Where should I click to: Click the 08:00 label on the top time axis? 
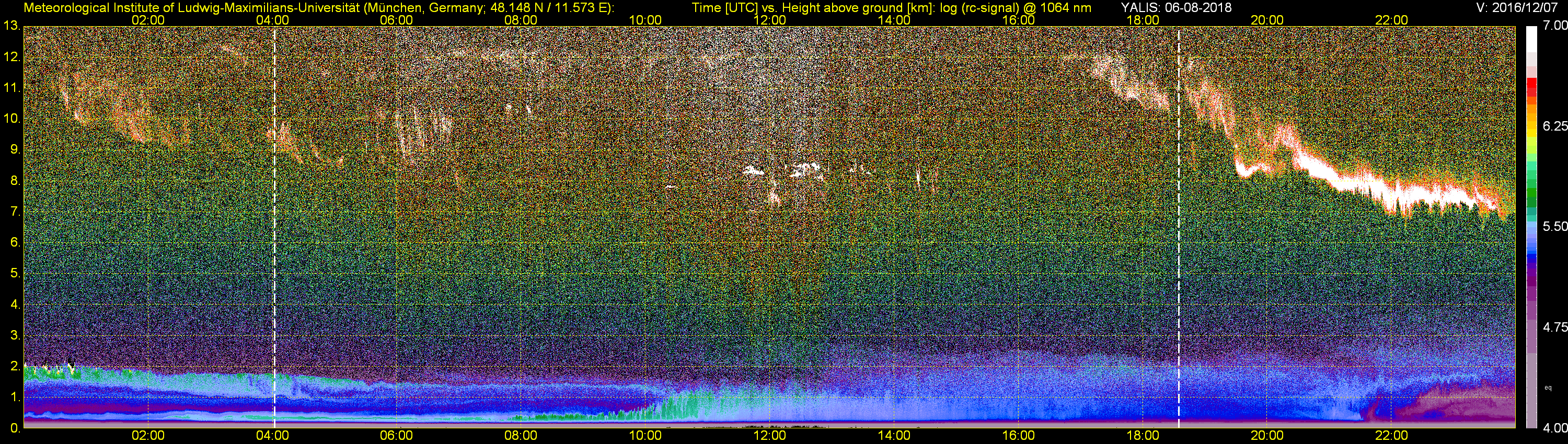(521, 20)
